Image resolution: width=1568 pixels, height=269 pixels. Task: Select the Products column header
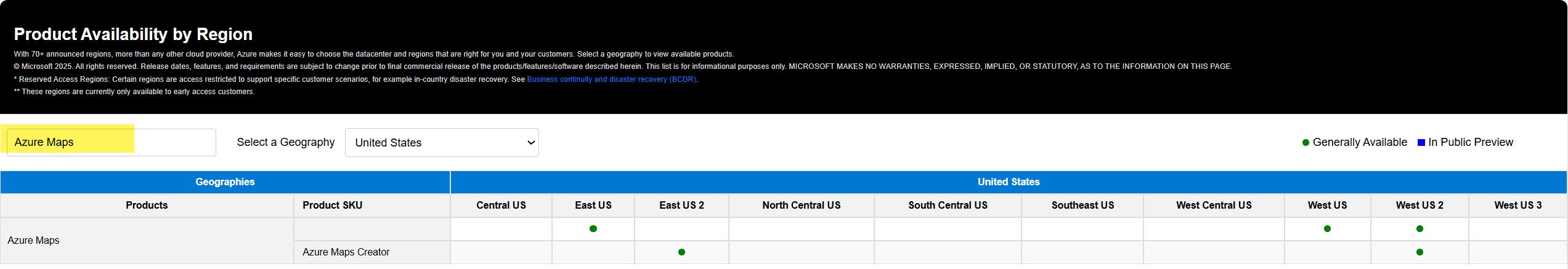pos(147,206)
